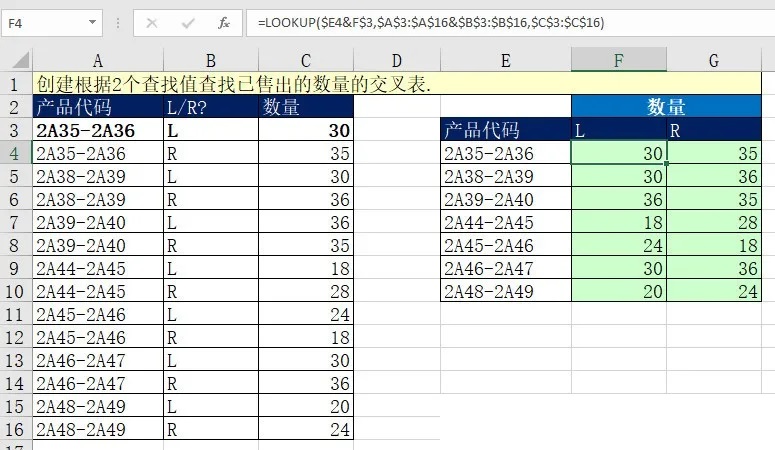Click the confirm formula checkmark icon

(188, 23)
